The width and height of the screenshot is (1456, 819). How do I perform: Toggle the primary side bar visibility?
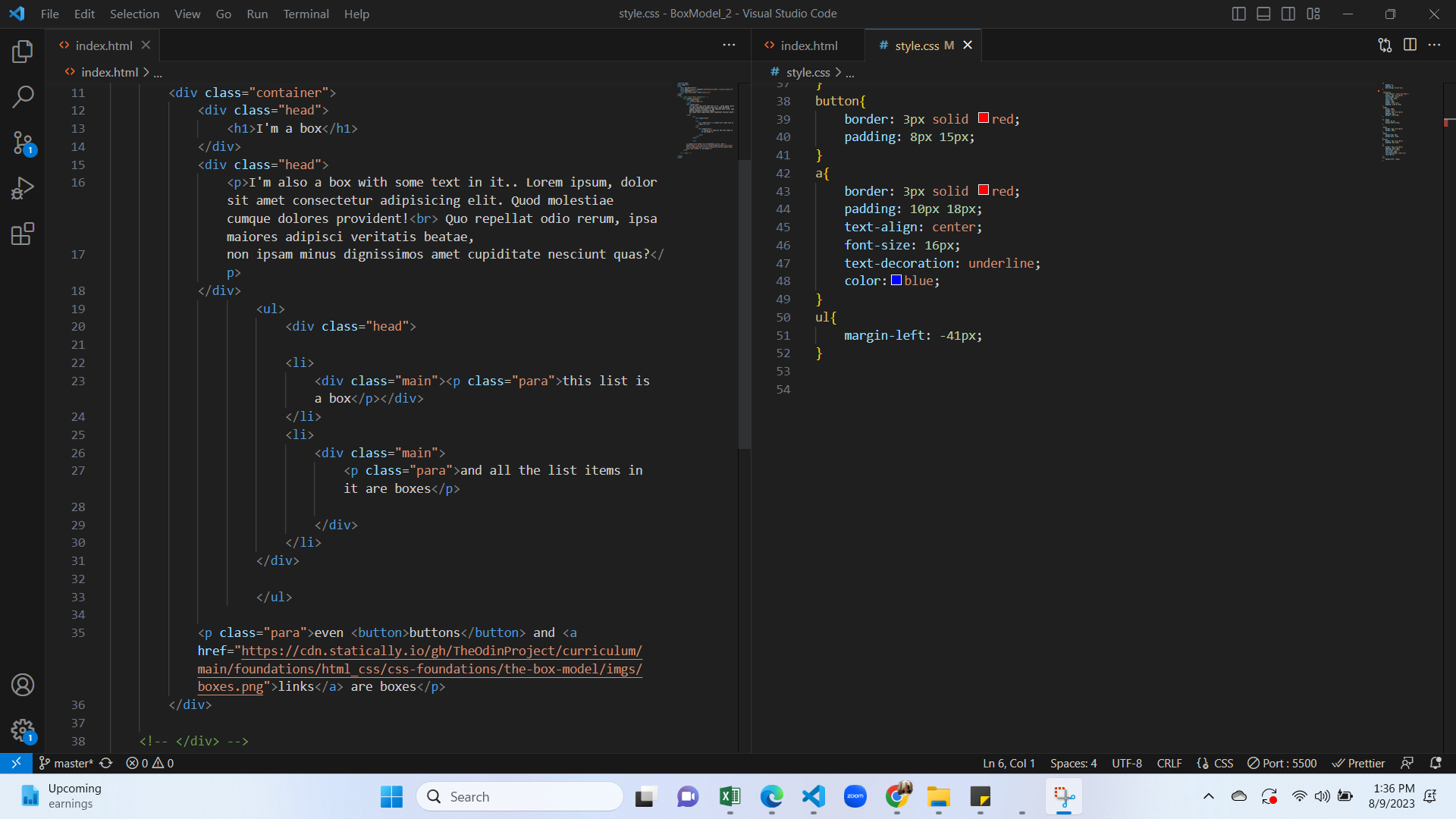pyautogui.click(x=1238, y=14)
